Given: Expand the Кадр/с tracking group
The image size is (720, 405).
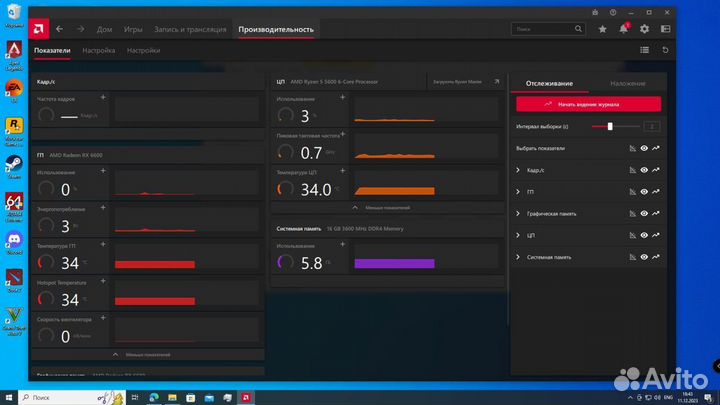Looking at the screenshot, I should [518, 170].
